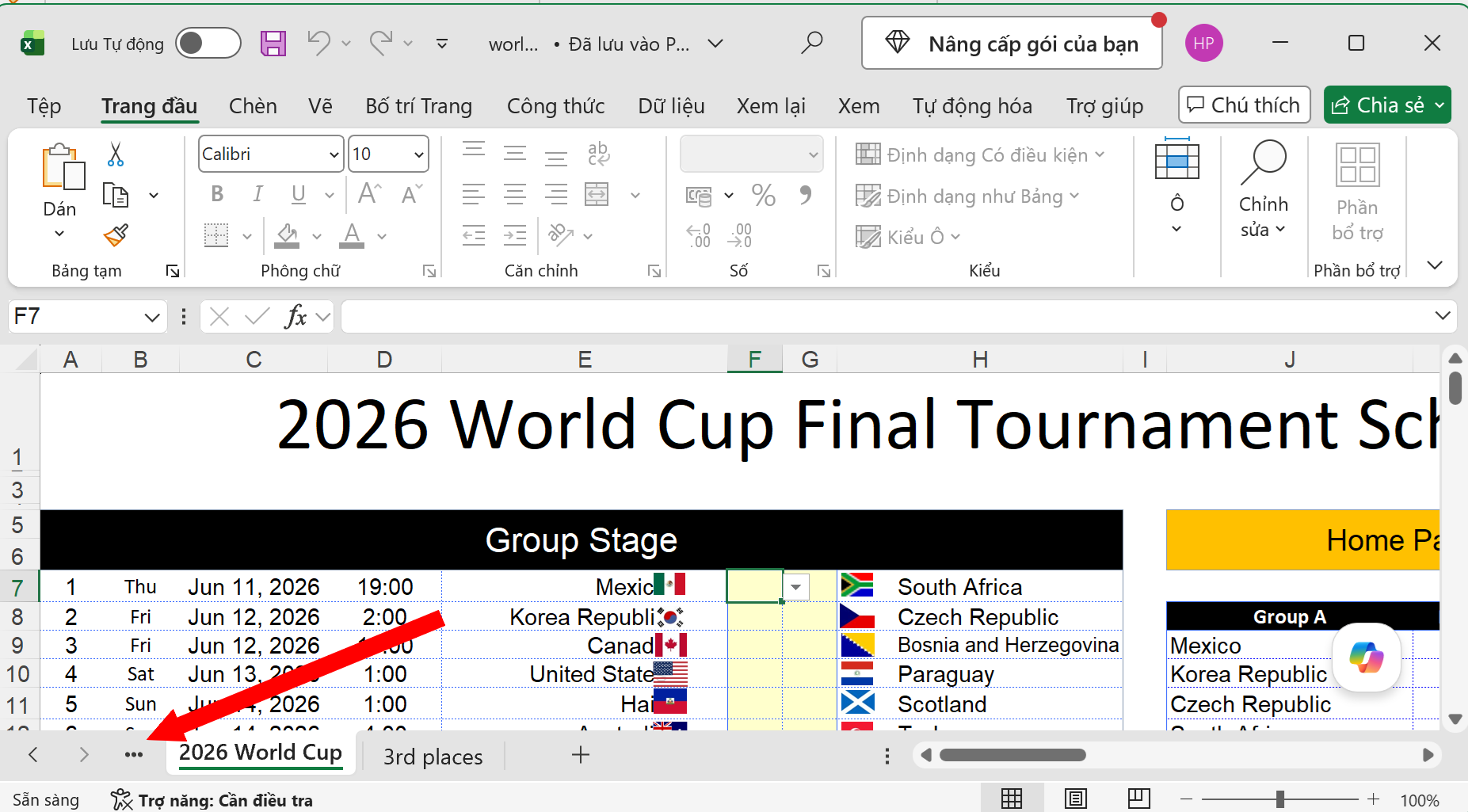This screenshot has width=1468, height=812.
Task: Open Định dạng Có điều kiện menu
Action: pyautogui.click(x=980, y=154)
